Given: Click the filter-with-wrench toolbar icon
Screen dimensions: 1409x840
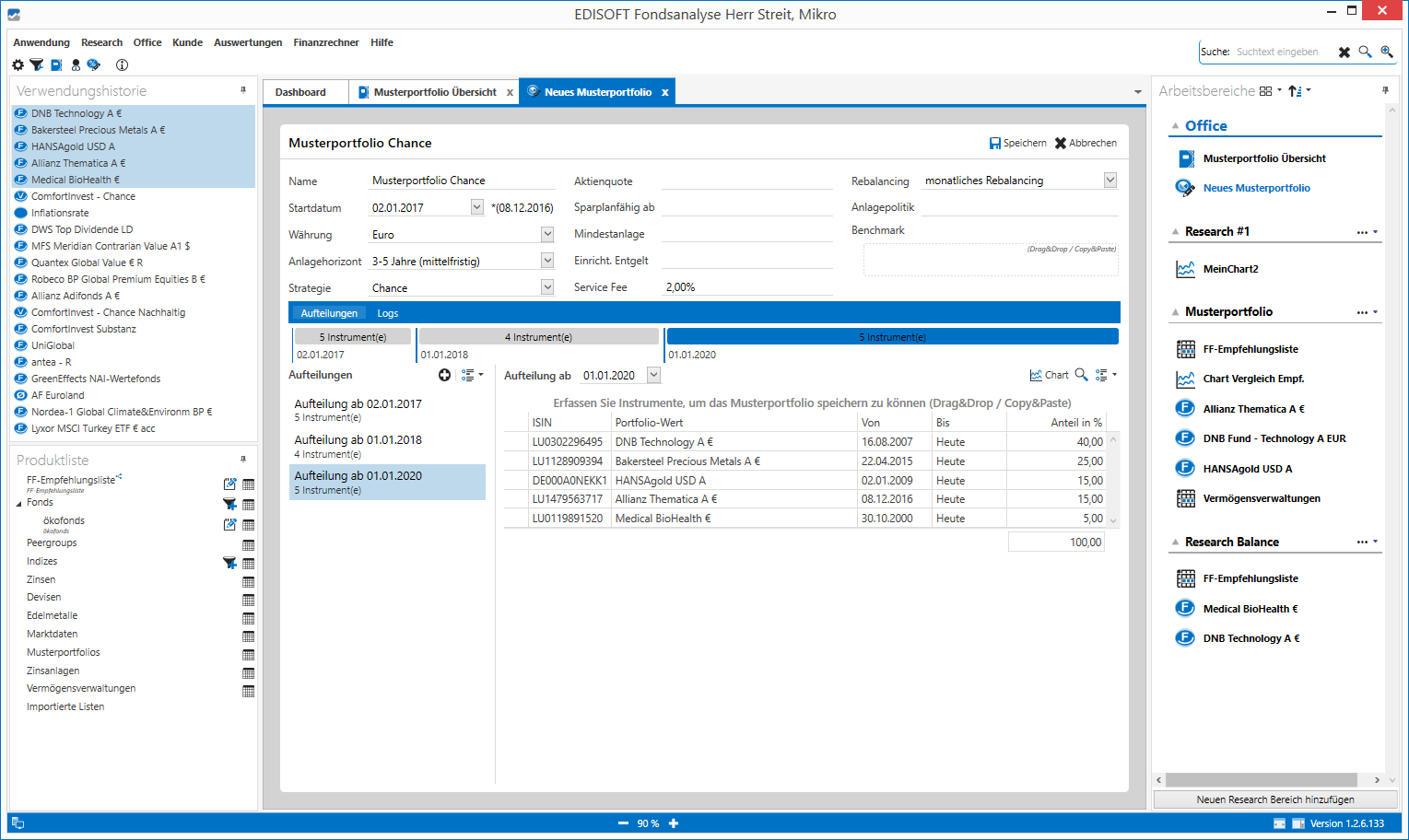Looking at the screenshot, I should click(x=37, y=65).
